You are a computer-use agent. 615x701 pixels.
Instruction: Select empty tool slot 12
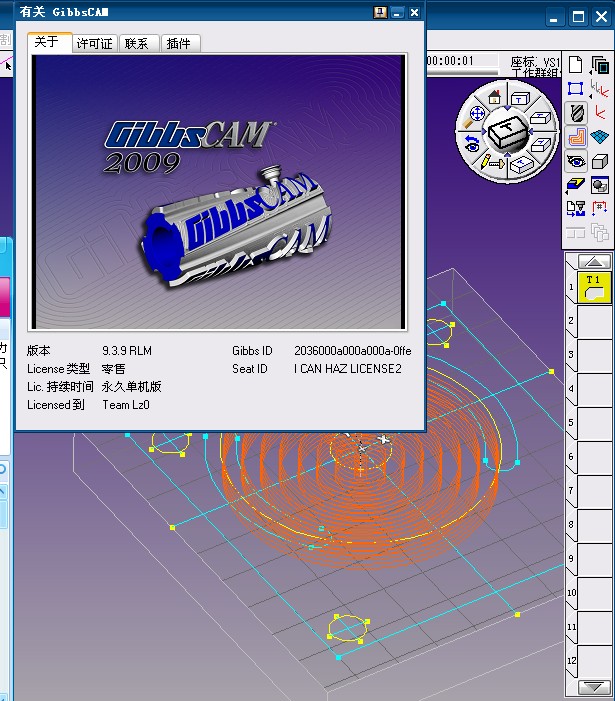coord(594,661)
